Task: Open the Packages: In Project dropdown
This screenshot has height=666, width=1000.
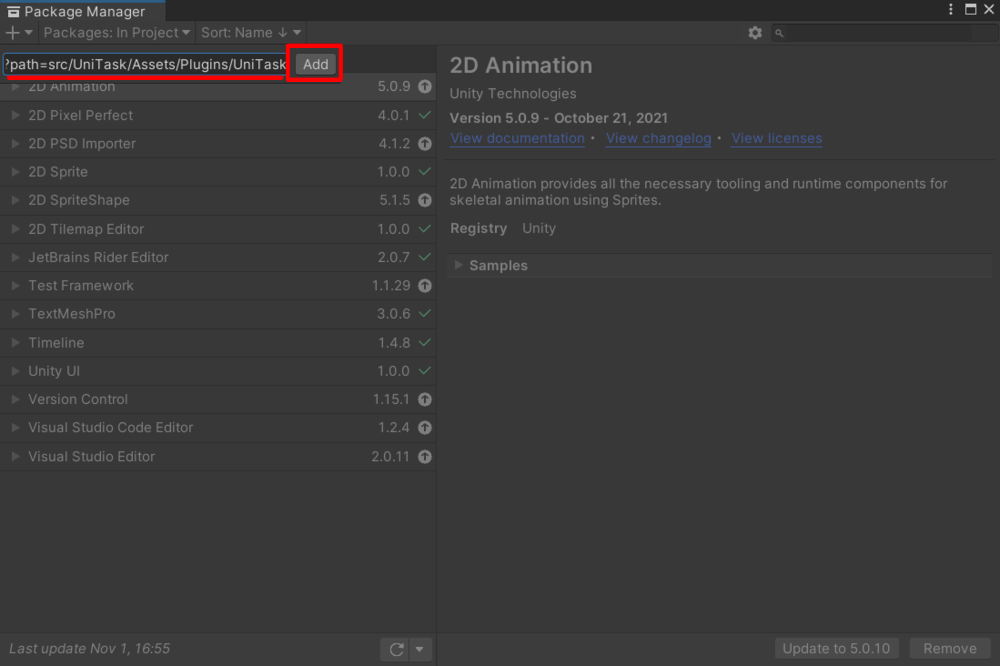Action: click(117, 33)
